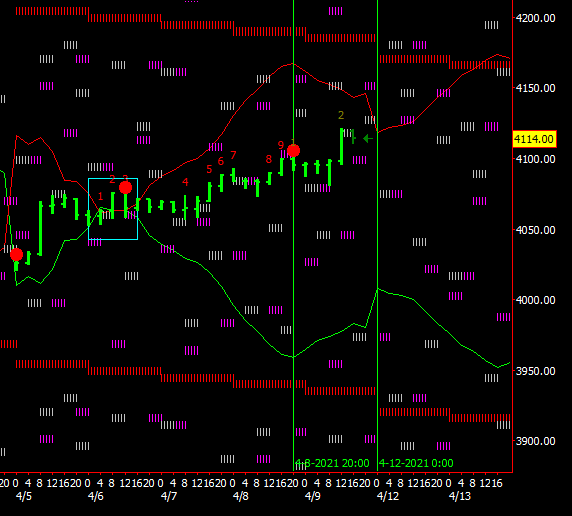Screen dimensions: 572x516
Task: Click the yellow 4114.00 current price label
Action: (534, 139)
